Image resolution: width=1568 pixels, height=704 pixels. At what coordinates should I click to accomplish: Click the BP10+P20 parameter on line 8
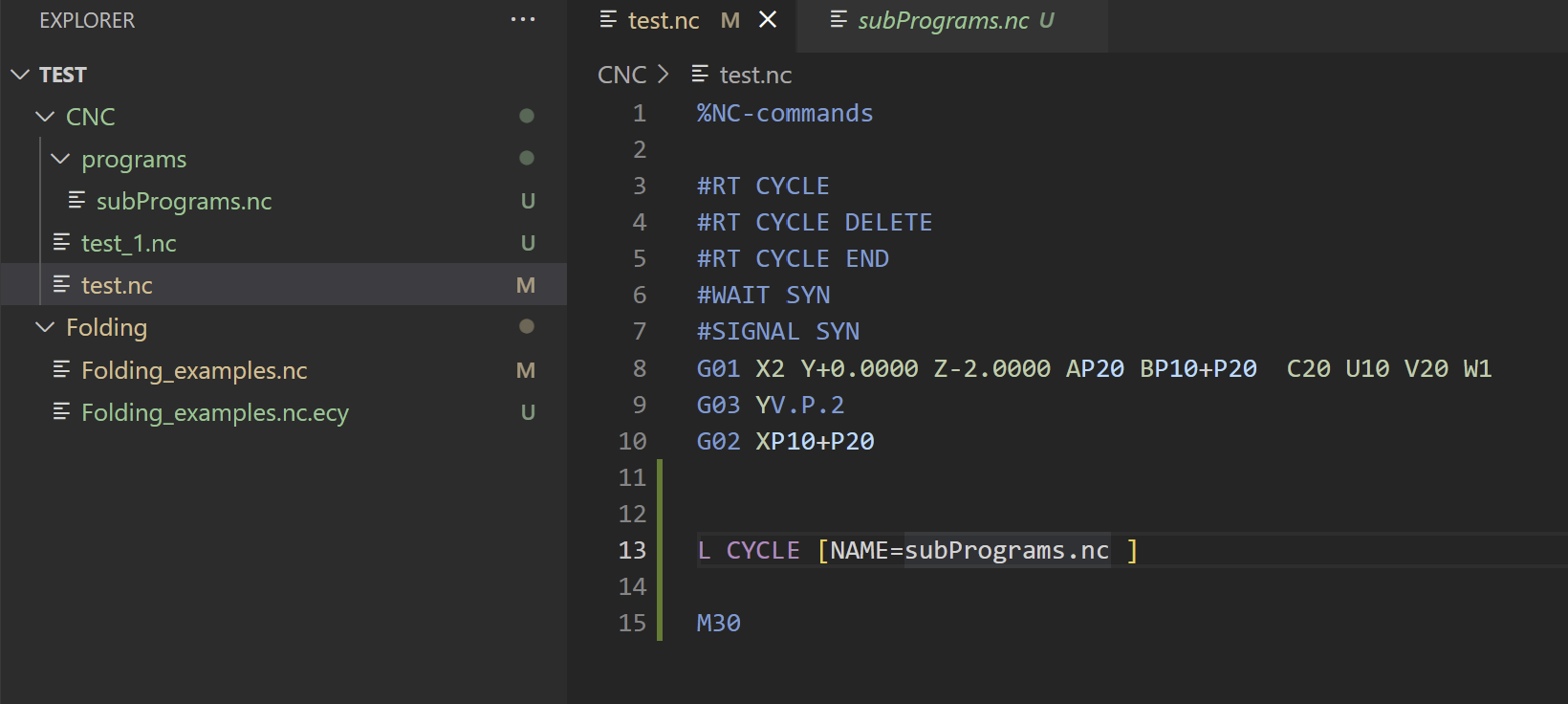1198,368
